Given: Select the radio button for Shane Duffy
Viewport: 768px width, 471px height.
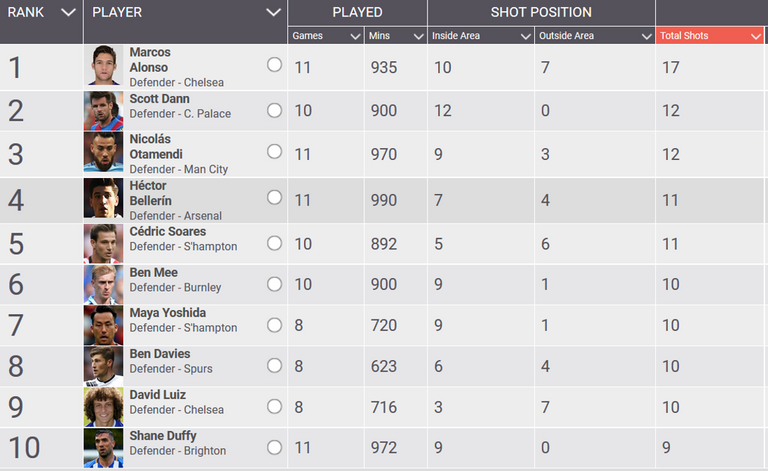Looking at the screenshot, I should coord(274,447).
